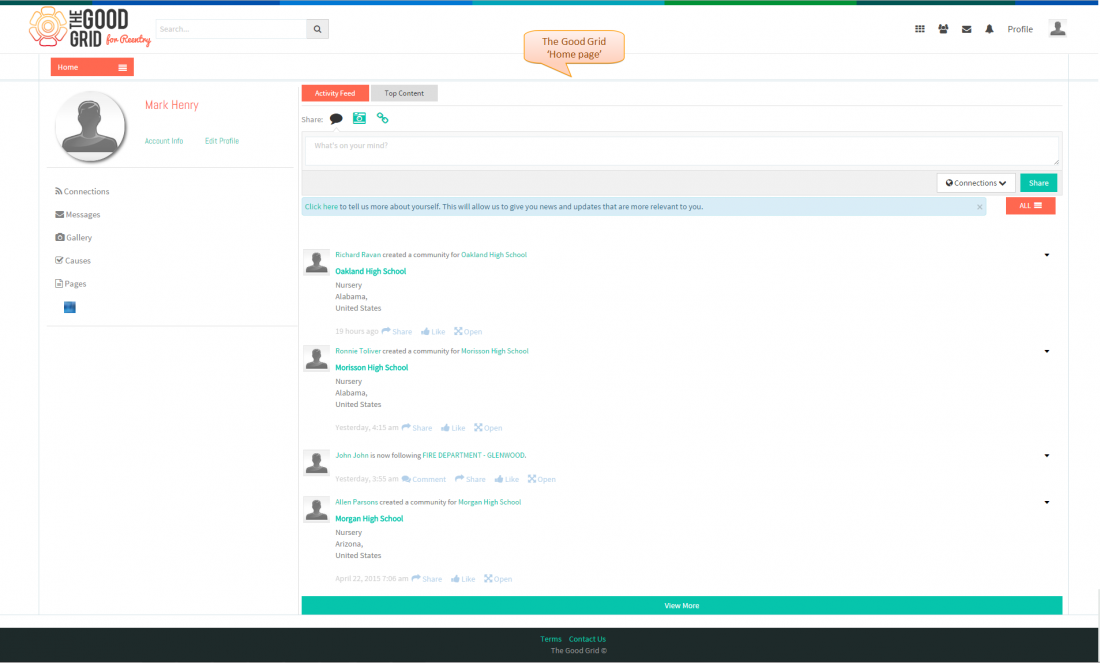The image size is (1100, 663).
Task: Open Connections in the left sidebar
Action: 82,192
